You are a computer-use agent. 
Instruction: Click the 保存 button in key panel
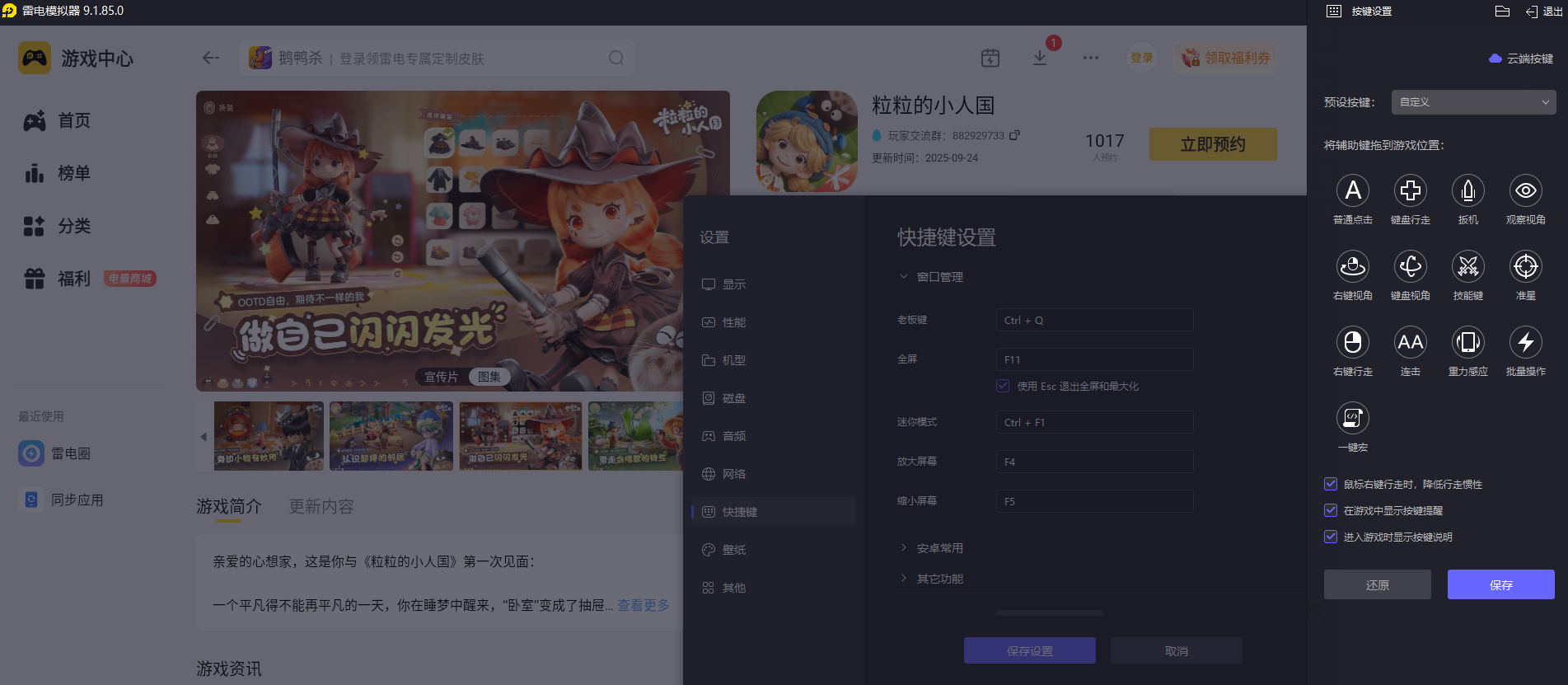[x=1500, y=584]
